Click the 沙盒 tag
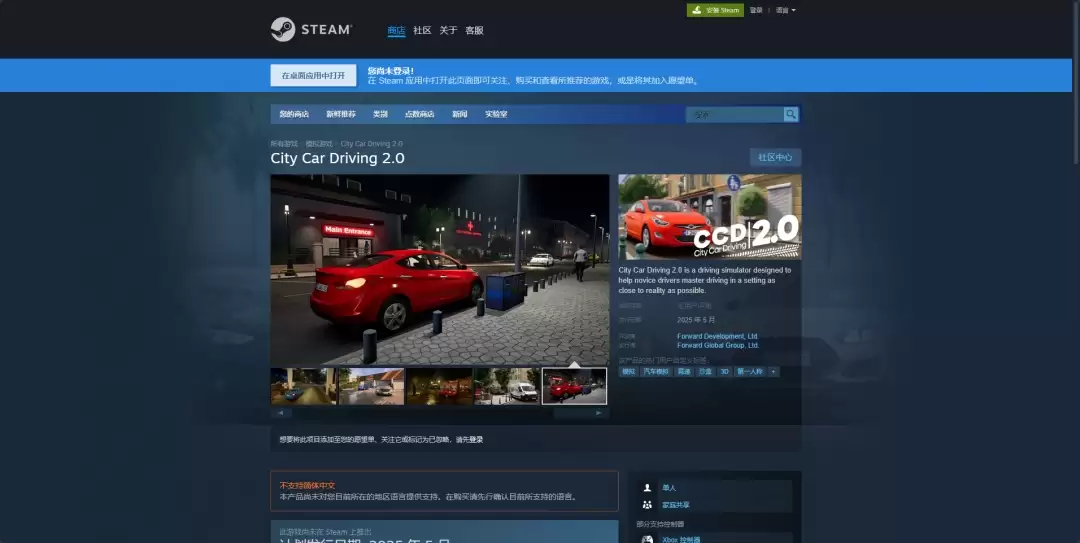Viewport: 1080px width, 543px height. tap(705, 371)
